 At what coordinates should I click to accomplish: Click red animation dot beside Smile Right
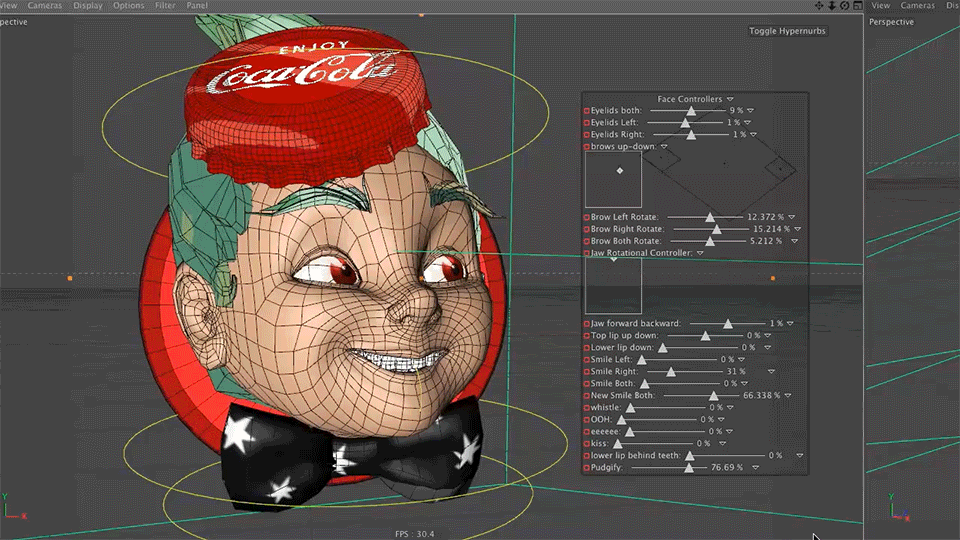click(x=587, y=372)
